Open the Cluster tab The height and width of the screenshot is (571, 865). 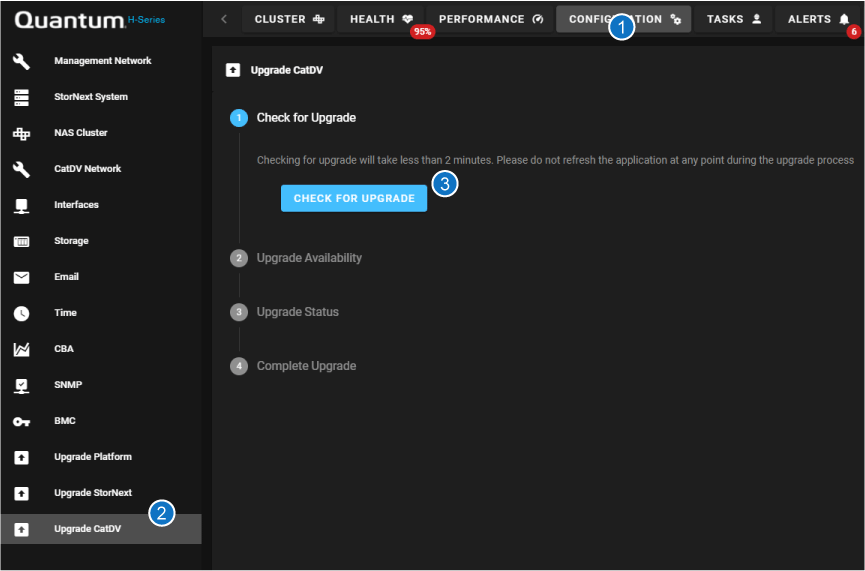point(289,19)
